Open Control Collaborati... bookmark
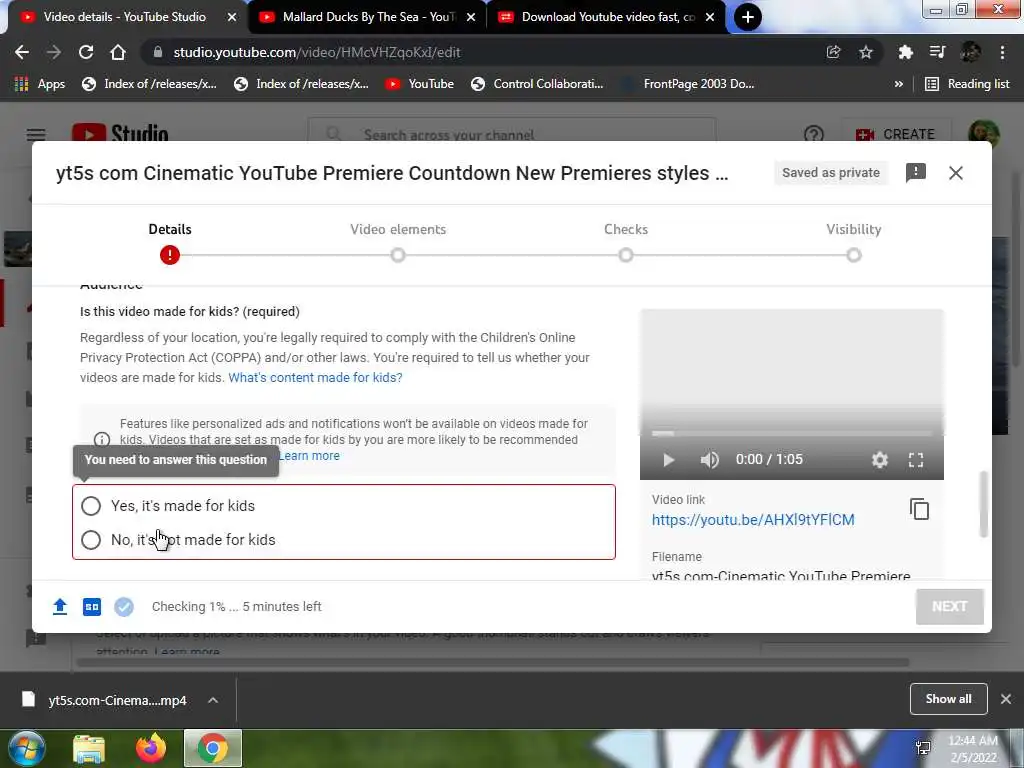 click(x=537, y=84)
